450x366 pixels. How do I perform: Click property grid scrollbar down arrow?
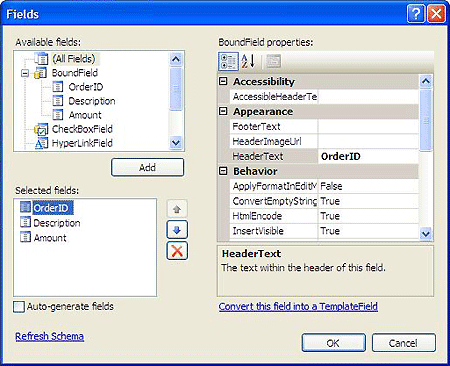(x=426, y=233)
